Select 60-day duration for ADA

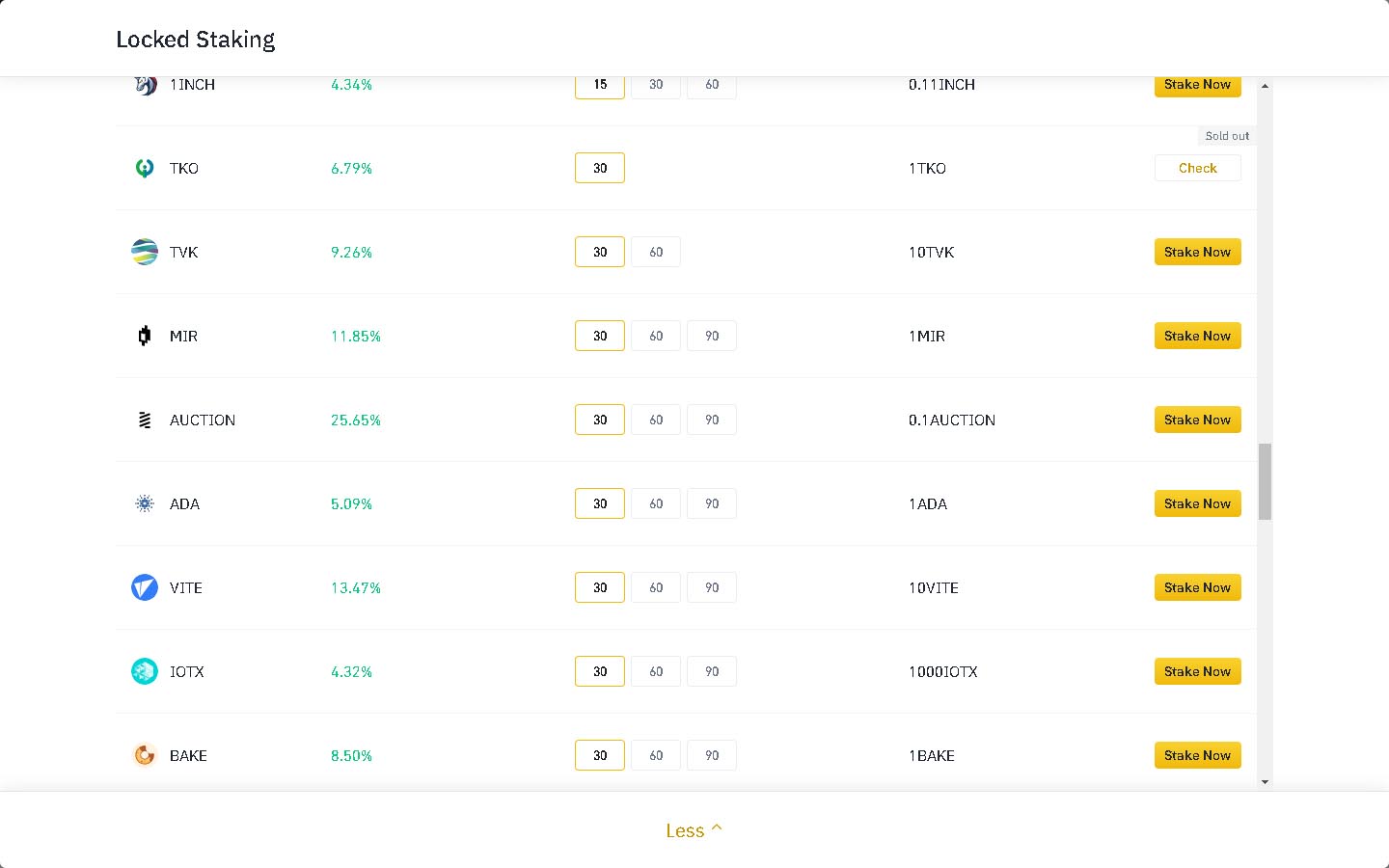tap(656, 503)
